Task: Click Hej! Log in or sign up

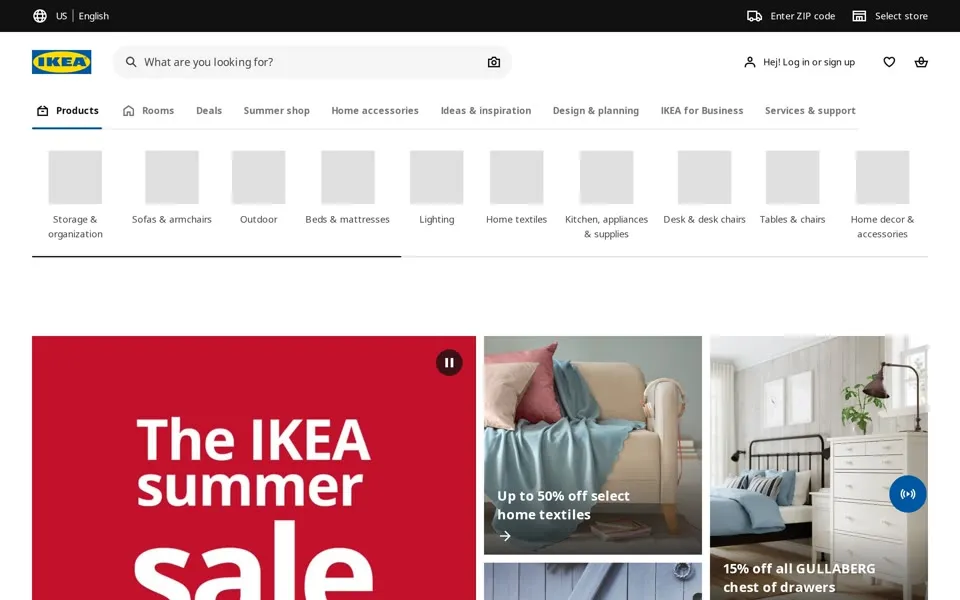Action: [x=809, y=62]
